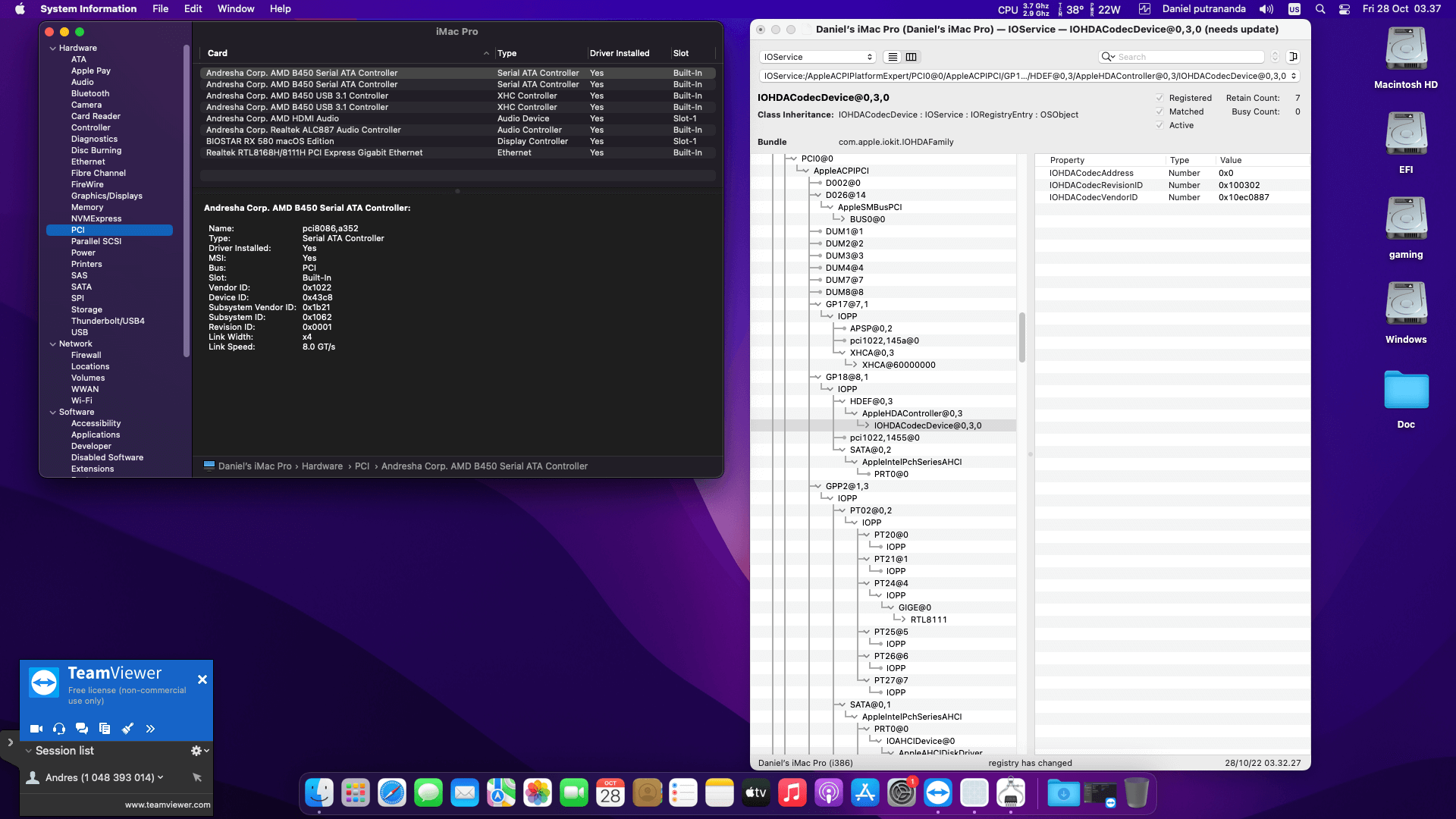
Task: Open TeamViewer session list gear options
Action: (199, 751)
